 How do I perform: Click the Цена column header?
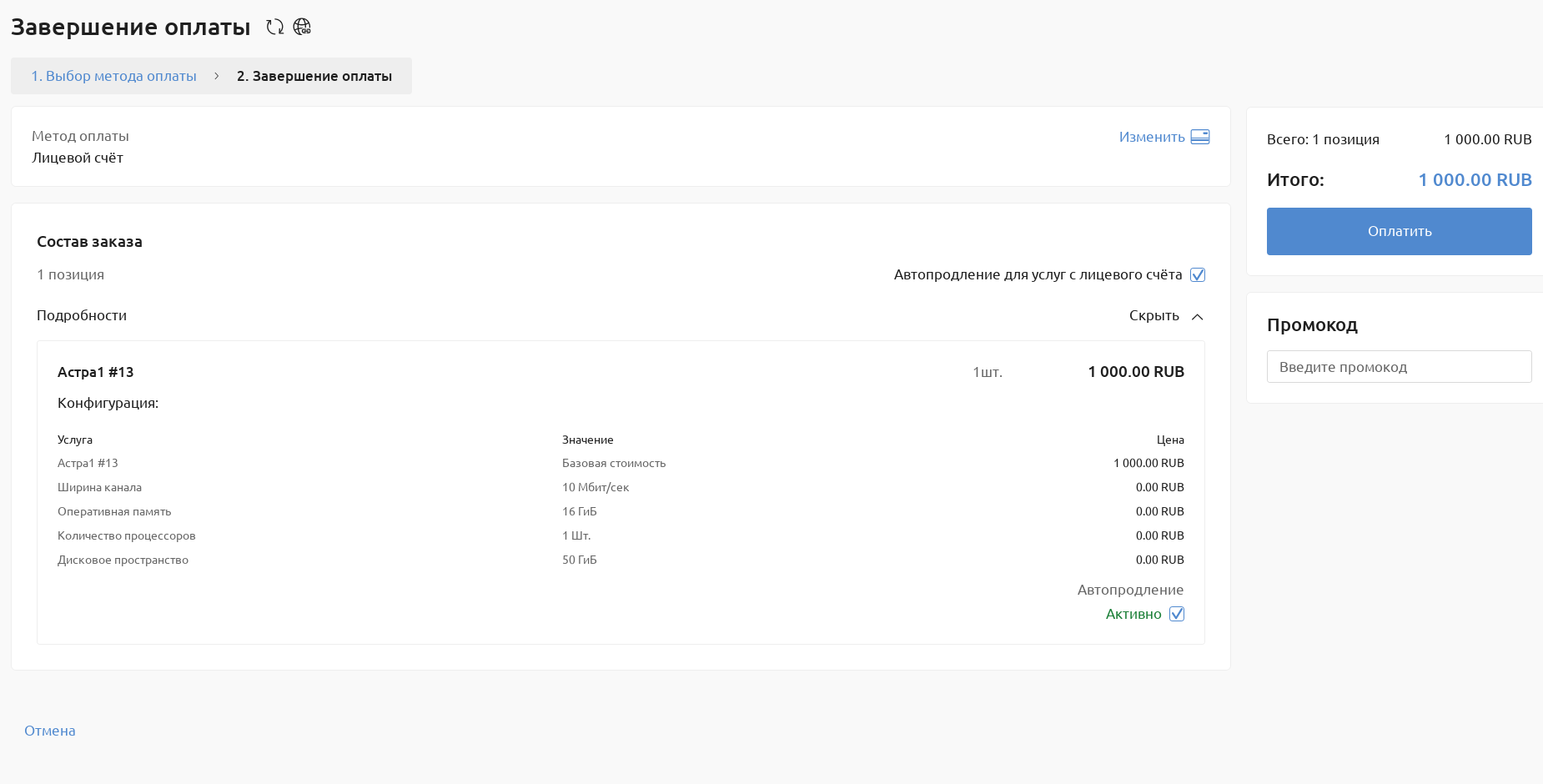point(1170,440)
